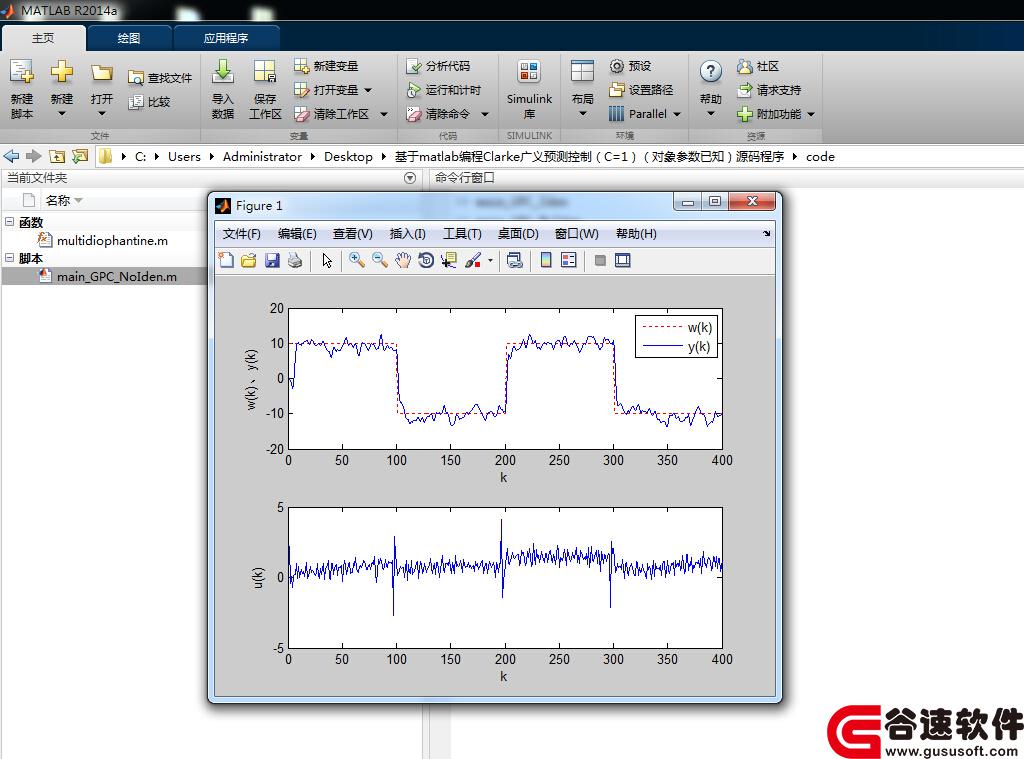
Task: Open Tools (工具) menu in Figure 1
Action: 462,234
